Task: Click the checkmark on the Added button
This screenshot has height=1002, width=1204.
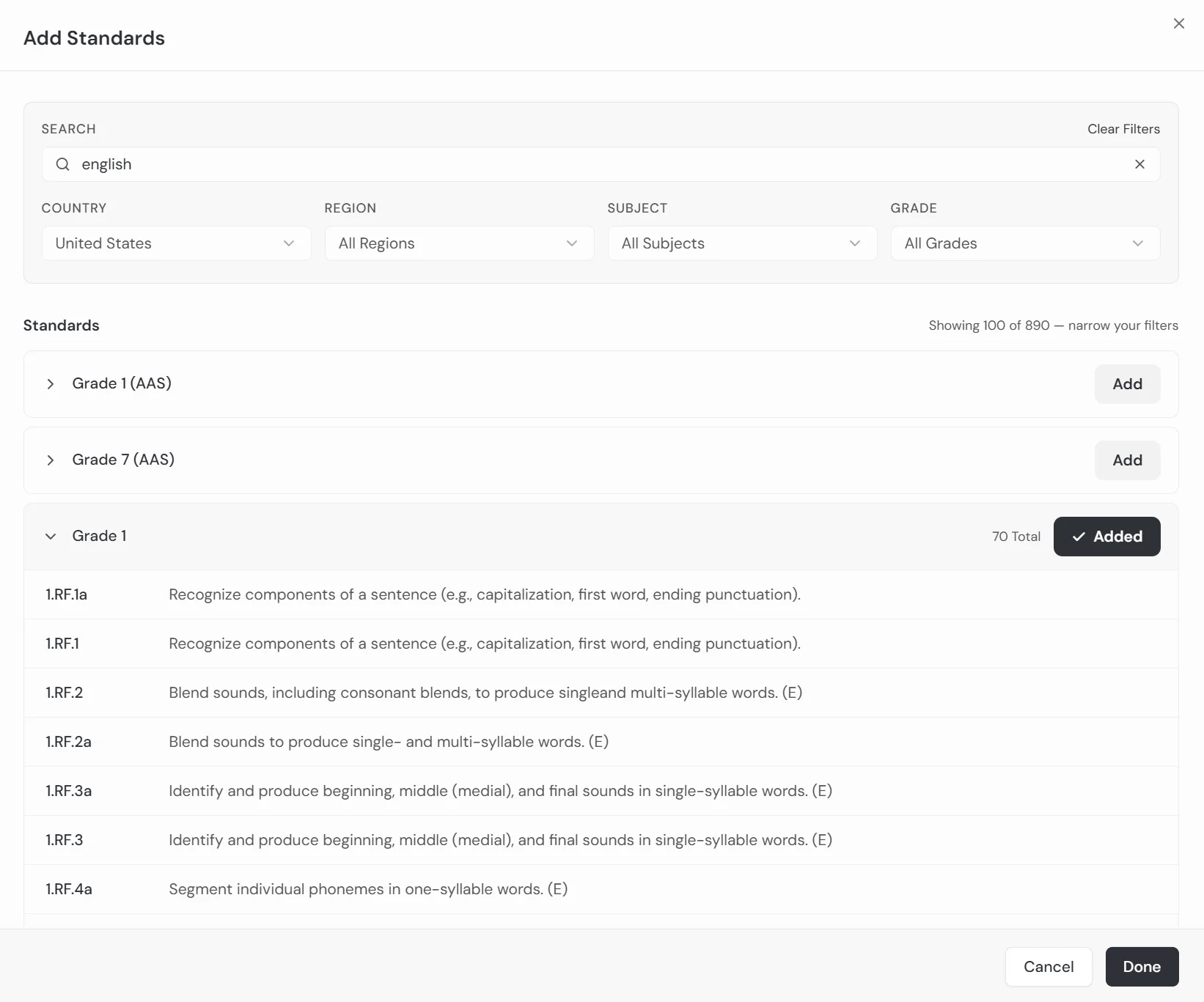Action: coord(1078,536)
